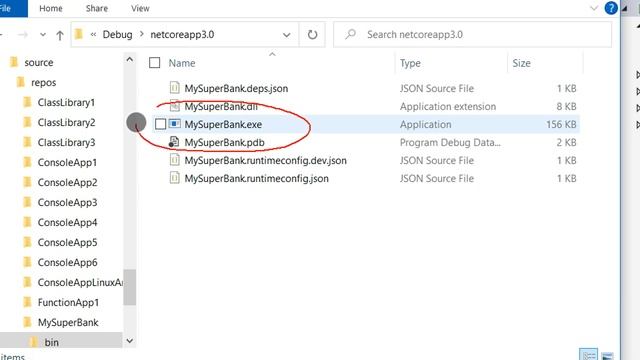Sort files by Name column
The height and width of the screenshot is (360, 640).
click(182, 63)
